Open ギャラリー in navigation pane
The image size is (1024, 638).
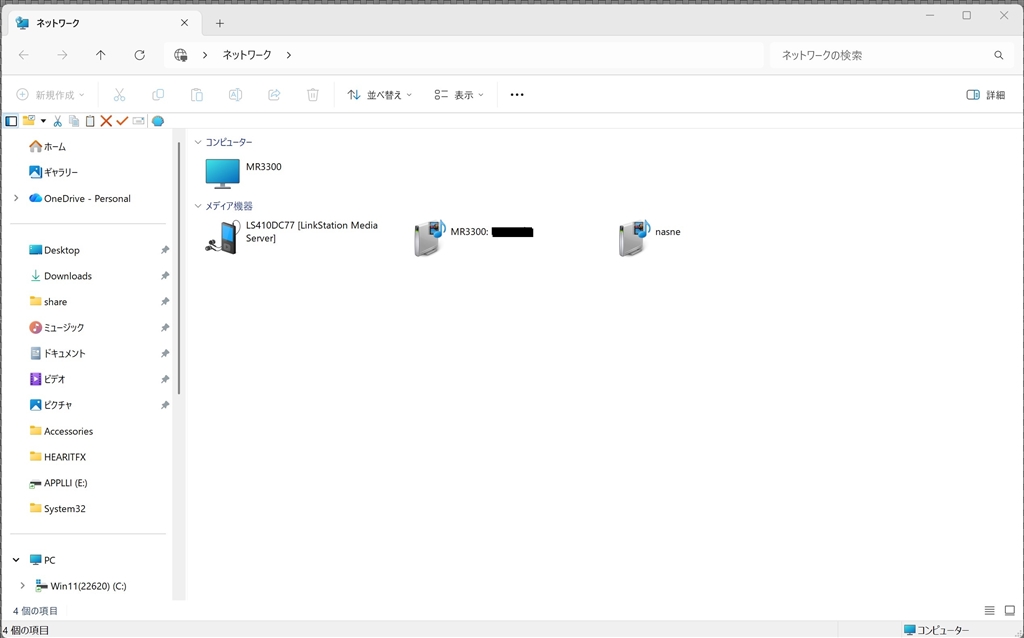[x=54, y=172]
